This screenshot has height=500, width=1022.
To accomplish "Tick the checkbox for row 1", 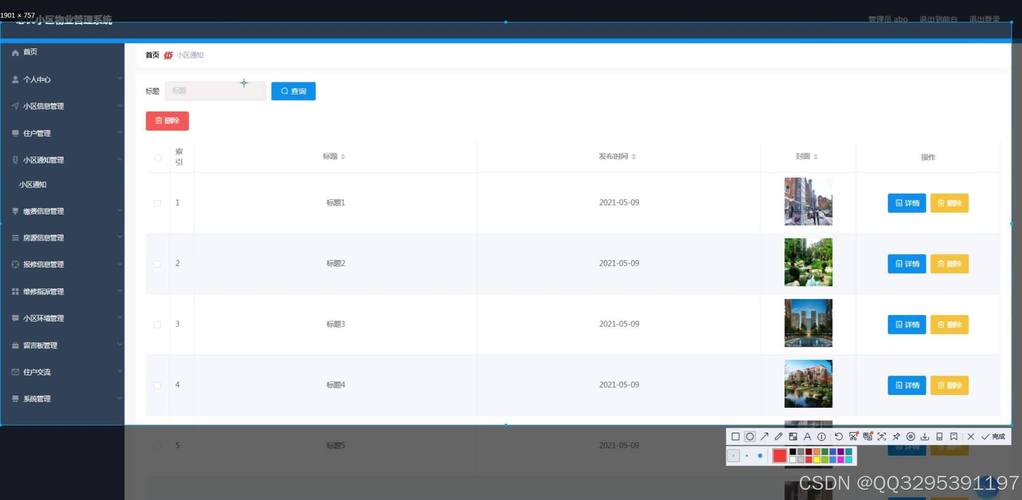I will click(x=157, y=203).
